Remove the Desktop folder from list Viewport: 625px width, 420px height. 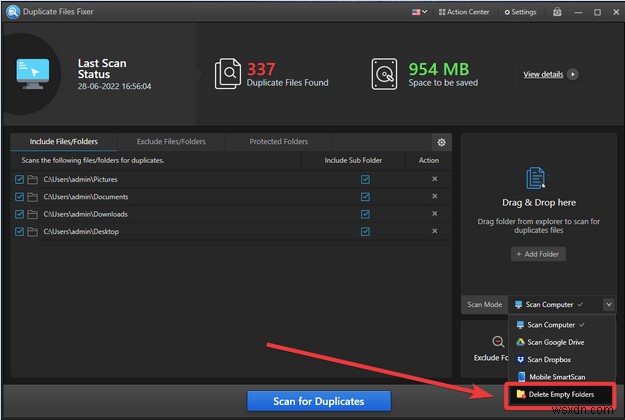(434, 231)
